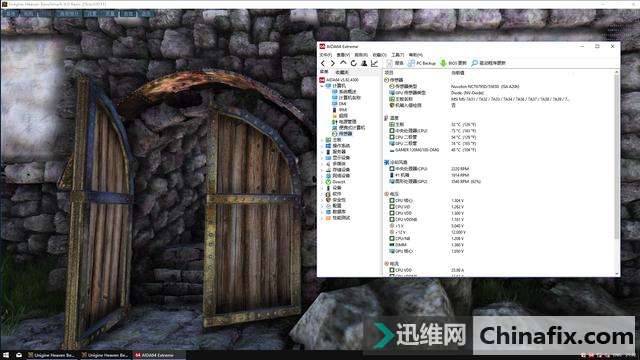Screen dimensions: 640x360
Task: Switch to the Favorites tab
Action: (x=342, y=72)
